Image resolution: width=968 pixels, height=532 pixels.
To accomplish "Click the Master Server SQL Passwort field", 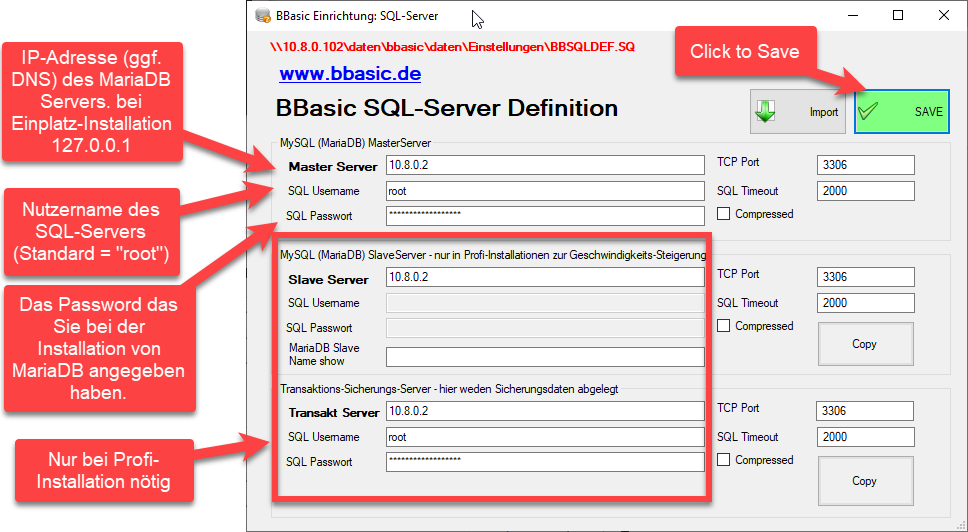I will (545, 215).
